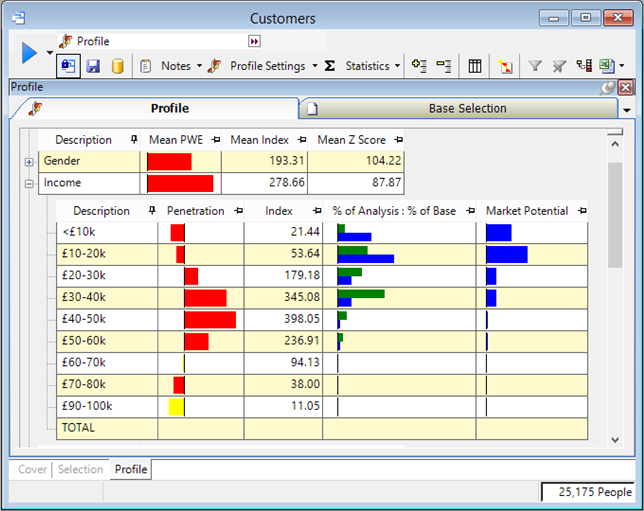This screenshot has width=644, height=511.
Task: Switch to the Base Selection tab
Action: pos(467,108)
